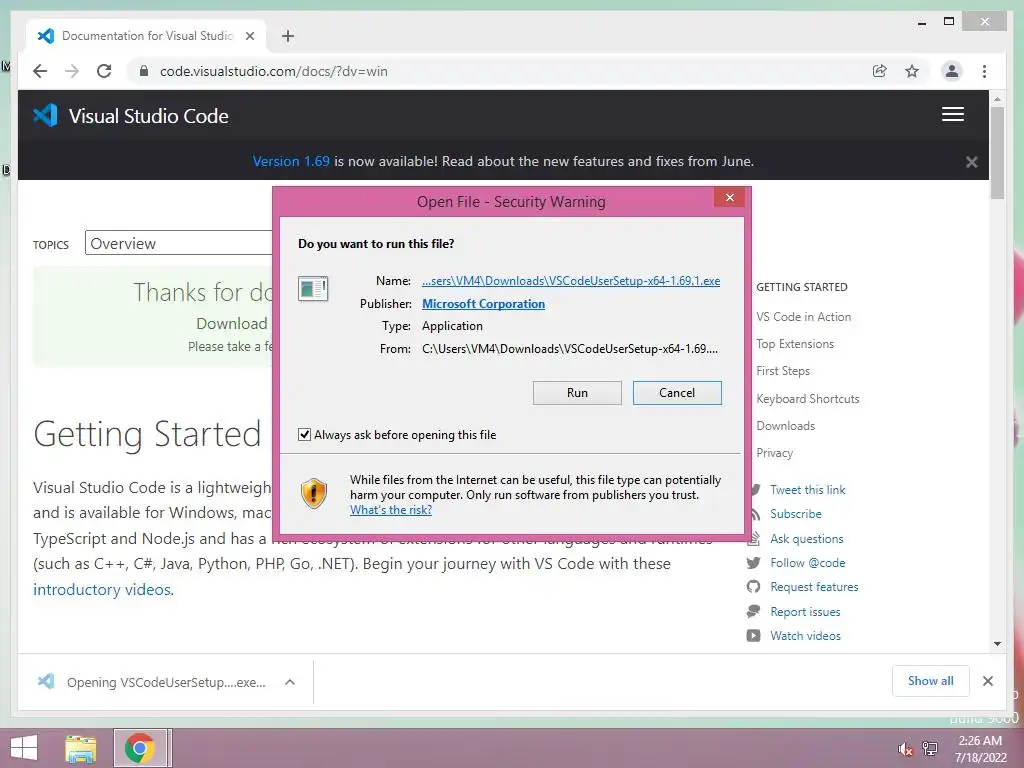Click the GitHub icon by Request features
Viewport: 1024px width, 768px height.
753,586
